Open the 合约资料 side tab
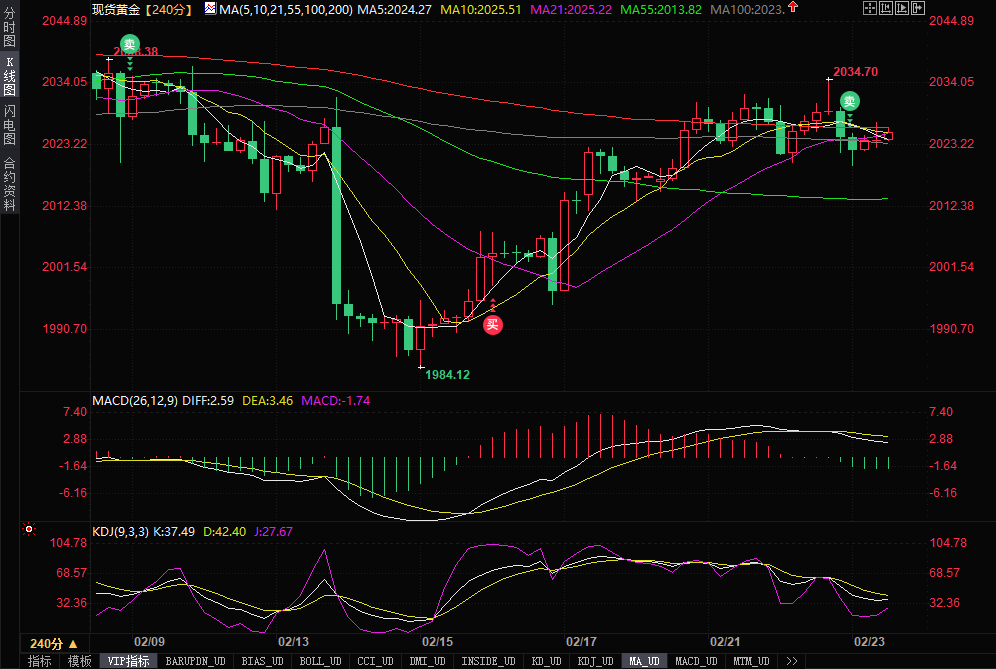996x669 pixels. (x=10, y=185)
